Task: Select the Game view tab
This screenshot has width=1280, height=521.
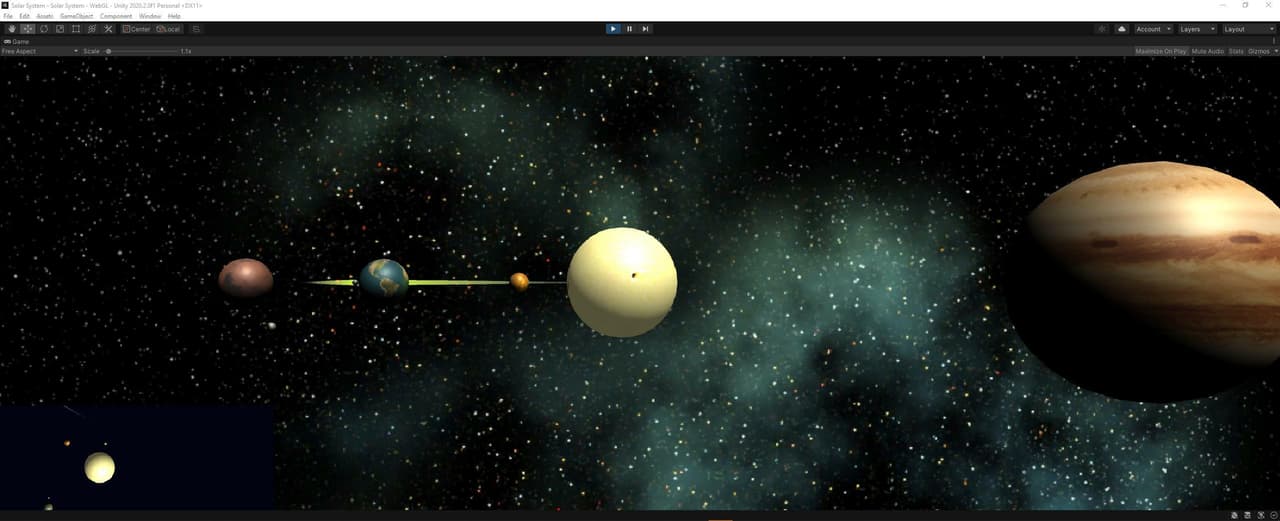Action: coord(17,41)
